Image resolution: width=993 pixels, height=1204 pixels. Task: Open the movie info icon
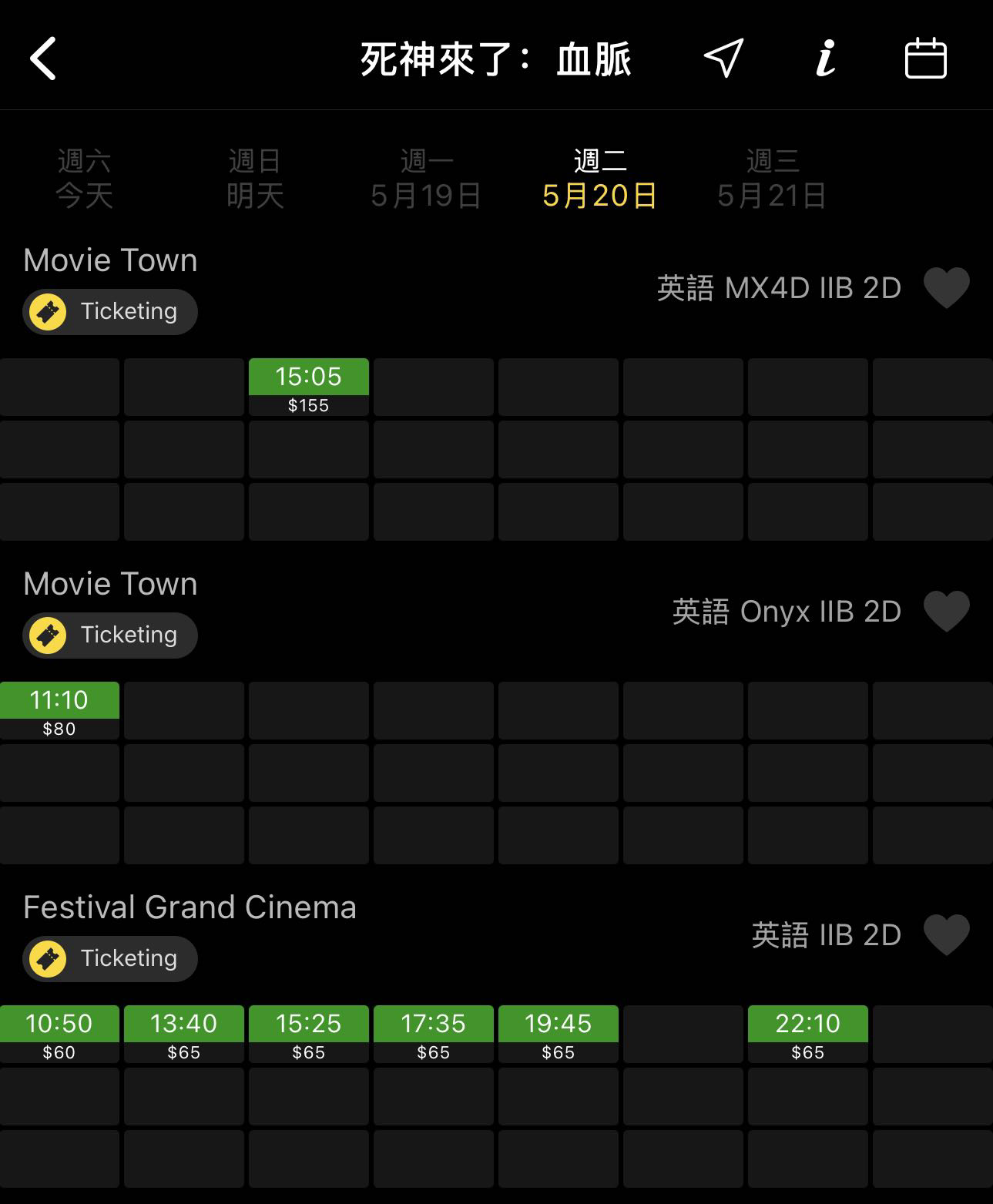825,59
